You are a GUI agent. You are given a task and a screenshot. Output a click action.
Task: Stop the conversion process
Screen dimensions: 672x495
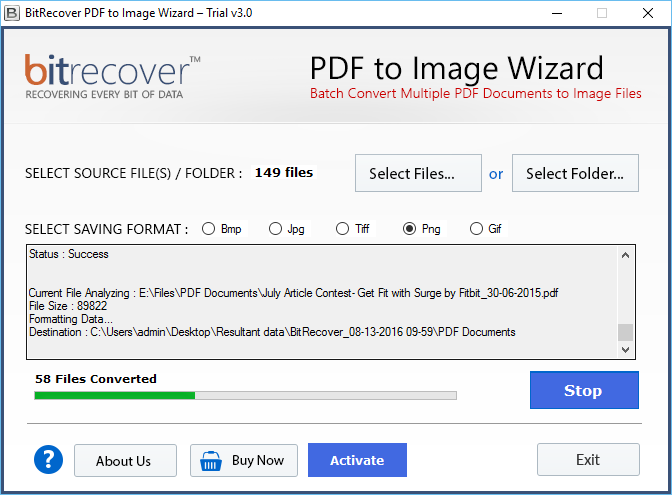(x=584, y=390)
